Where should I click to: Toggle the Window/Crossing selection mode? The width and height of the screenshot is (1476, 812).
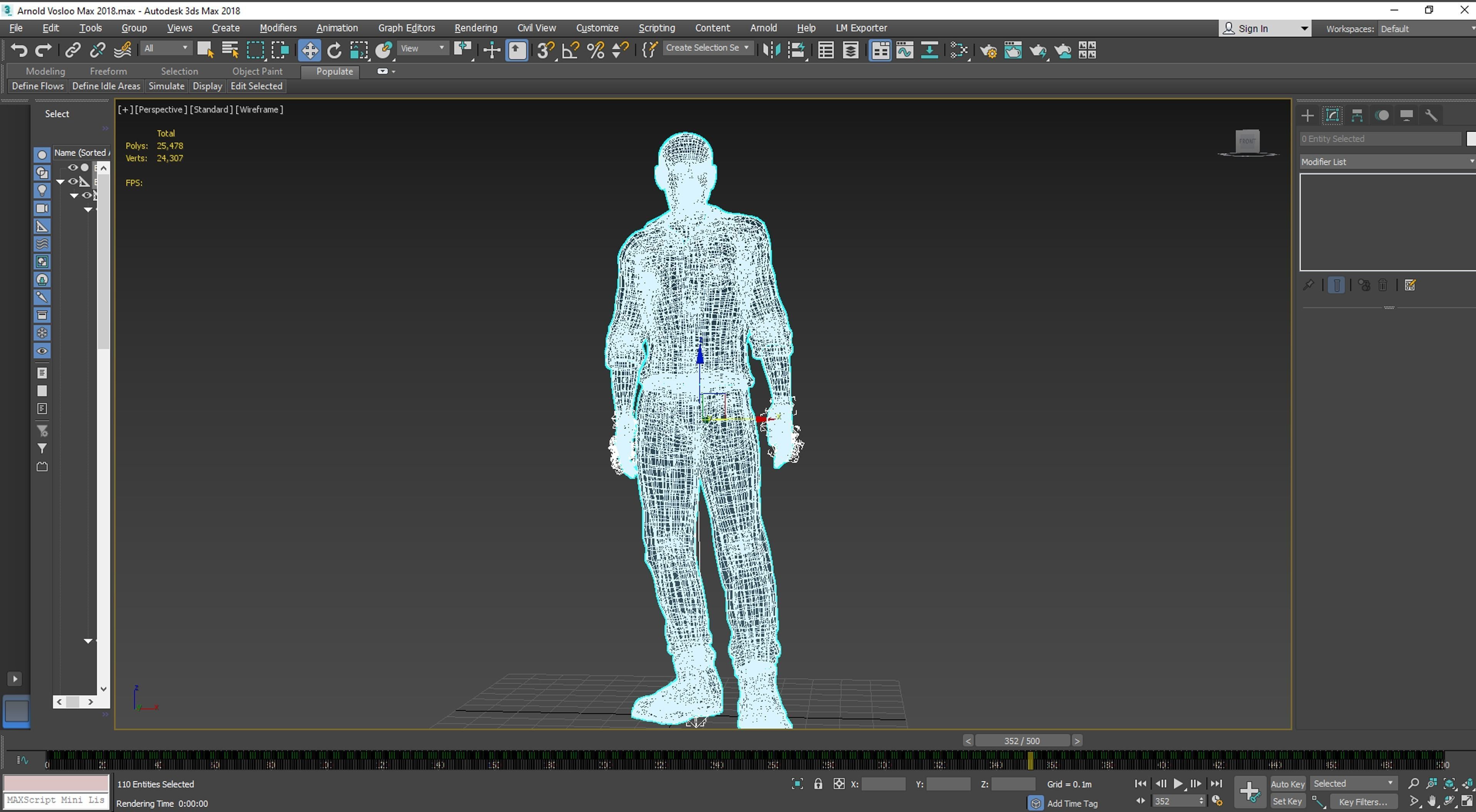pos(280,50)
